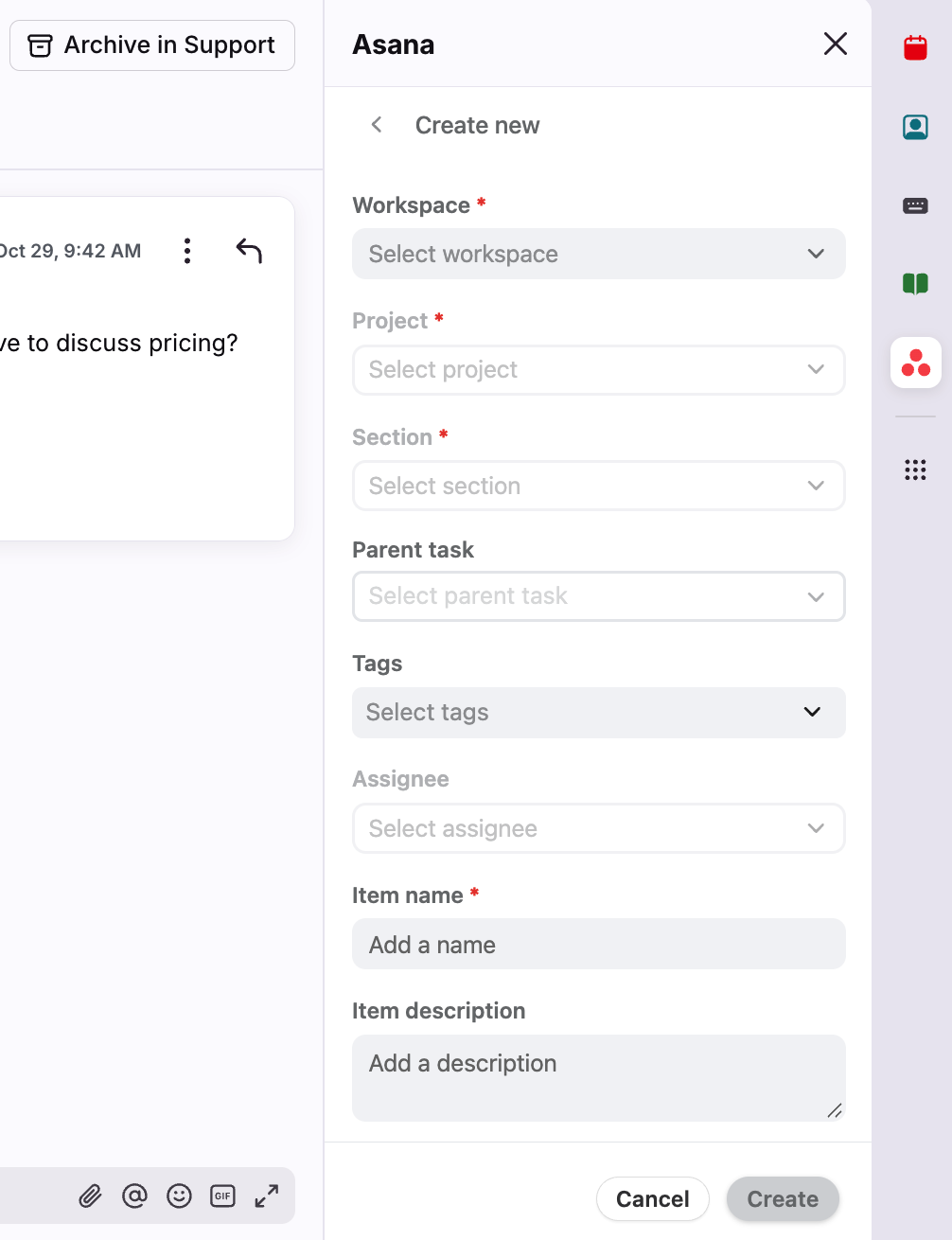Open the message three-dot options menu
The image size is (952, 1240).
point(187,251)
